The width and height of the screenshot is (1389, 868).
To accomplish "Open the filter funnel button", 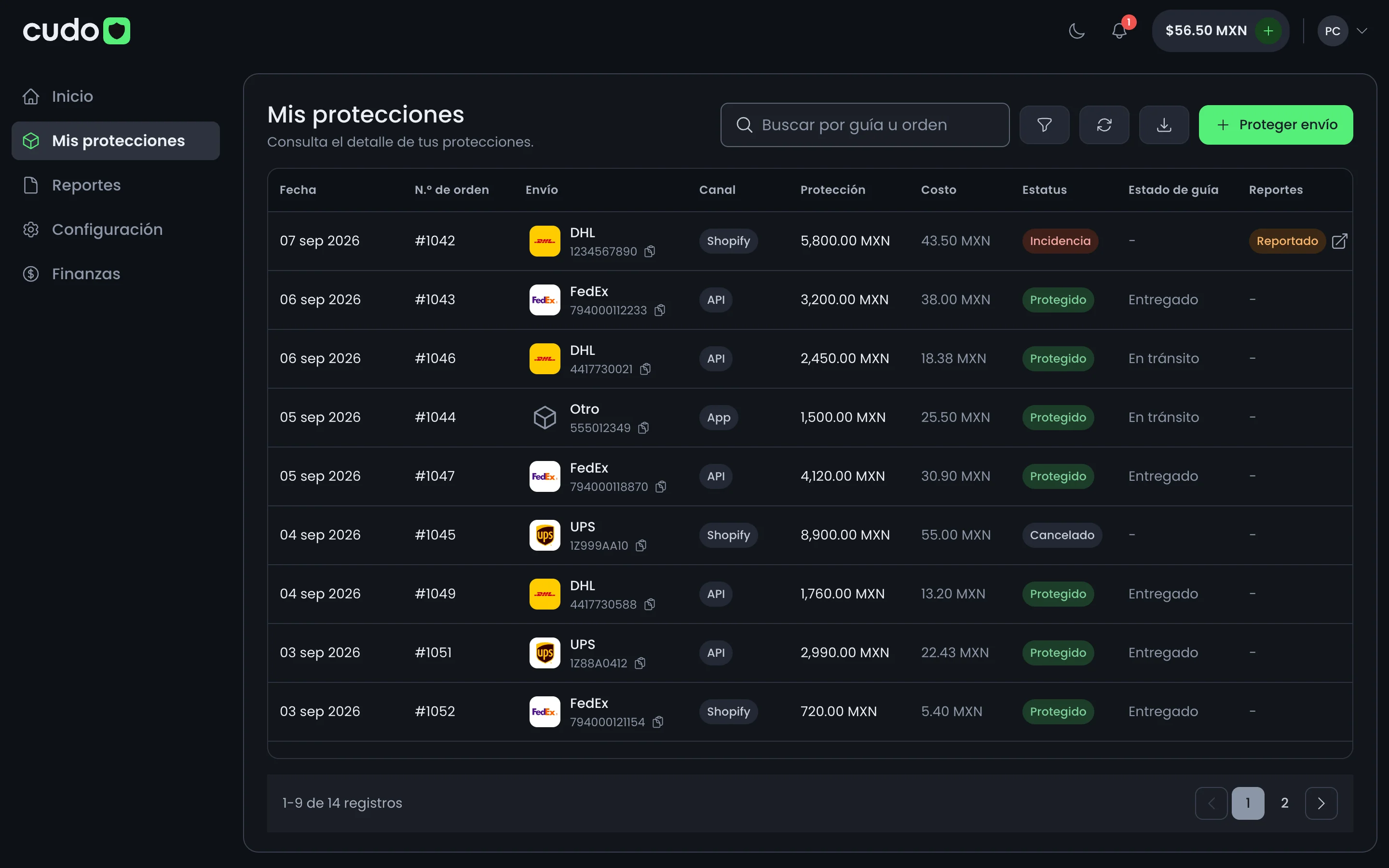I will coord(1045,124).
